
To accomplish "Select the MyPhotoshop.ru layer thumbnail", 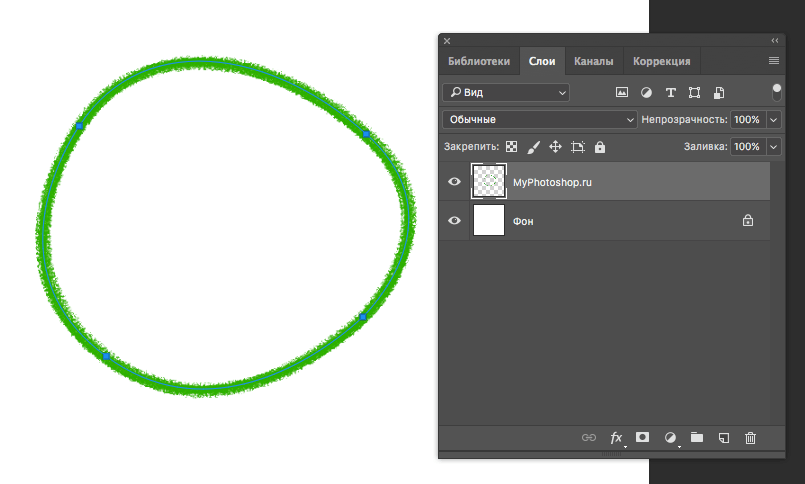I will (x=489, y=181).
